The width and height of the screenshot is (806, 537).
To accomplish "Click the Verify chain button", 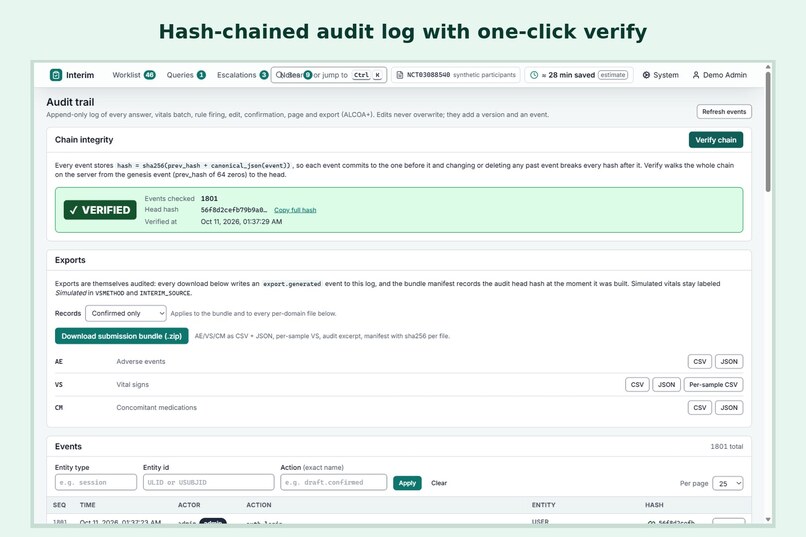I will 716,140.
